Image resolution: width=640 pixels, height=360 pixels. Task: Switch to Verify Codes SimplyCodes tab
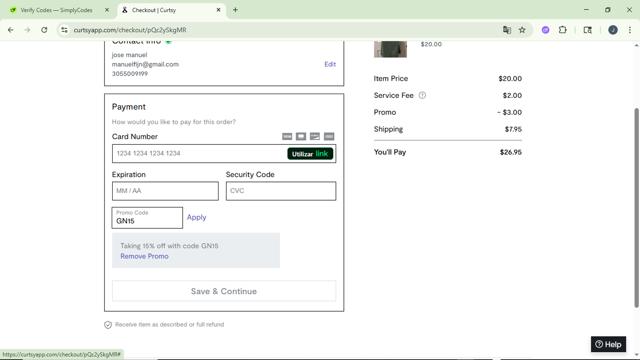[56, 10]
